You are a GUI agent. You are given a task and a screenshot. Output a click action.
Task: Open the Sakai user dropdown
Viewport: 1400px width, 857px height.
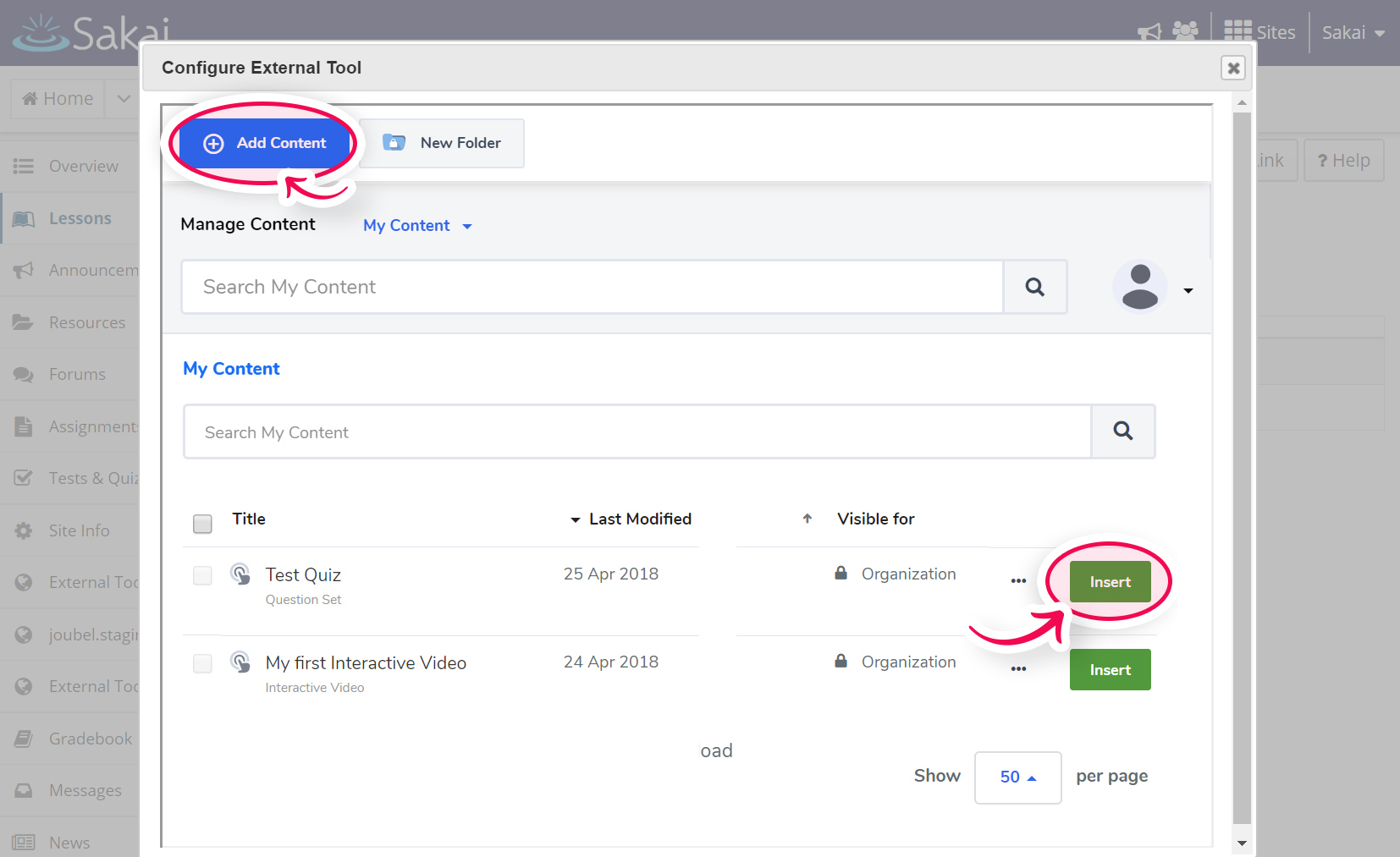(x=1353, y=33)
